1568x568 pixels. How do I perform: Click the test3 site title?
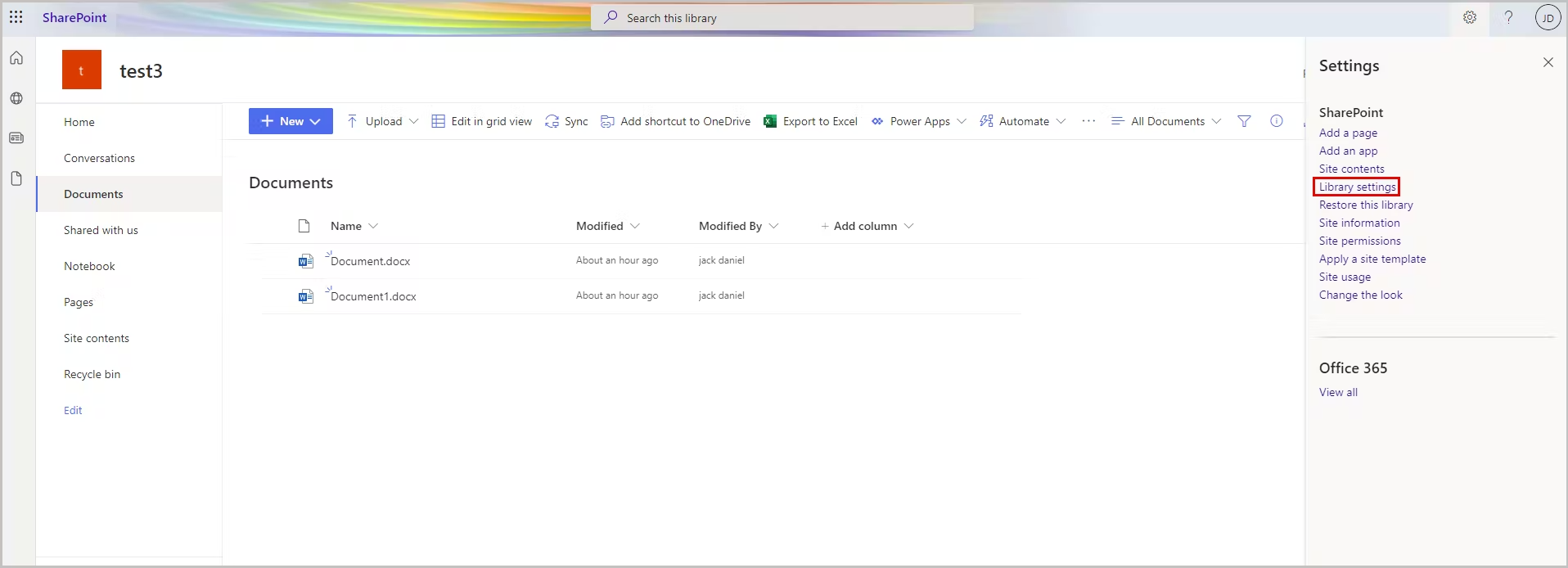141,71
